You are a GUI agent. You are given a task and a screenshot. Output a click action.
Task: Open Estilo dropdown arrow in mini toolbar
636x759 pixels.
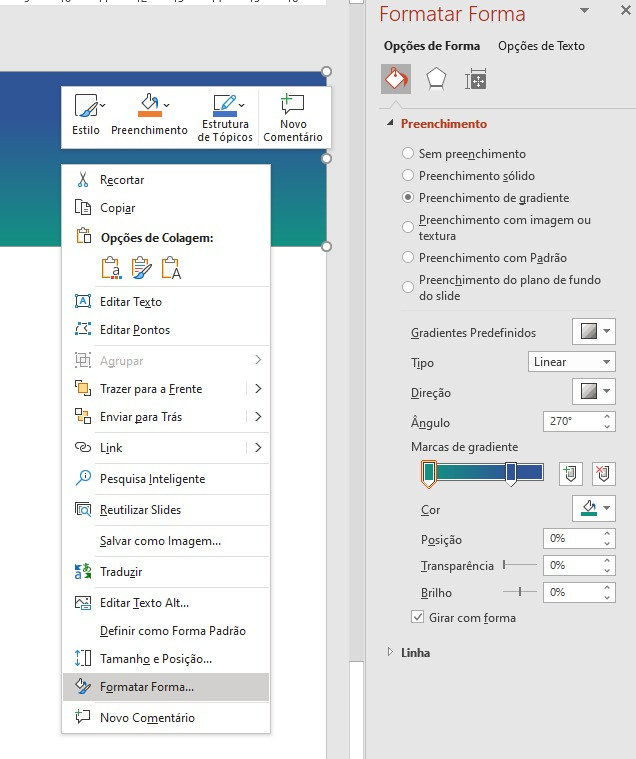tap(103, 105)
